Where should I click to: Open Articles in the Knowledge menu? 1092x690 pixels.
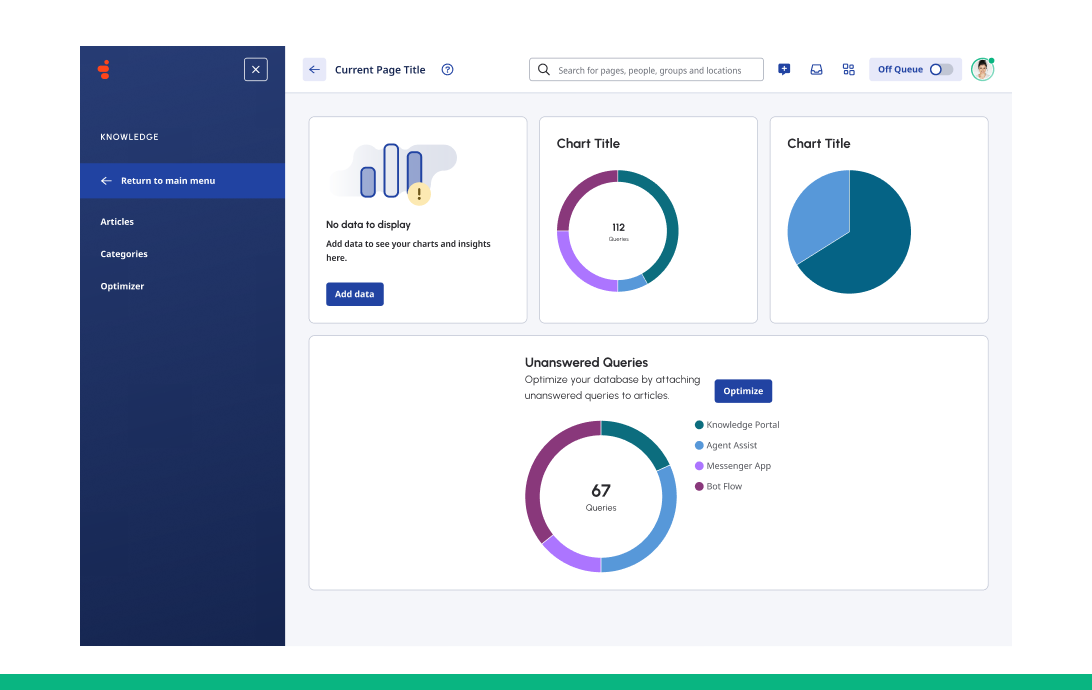click(x=117, y=222)
